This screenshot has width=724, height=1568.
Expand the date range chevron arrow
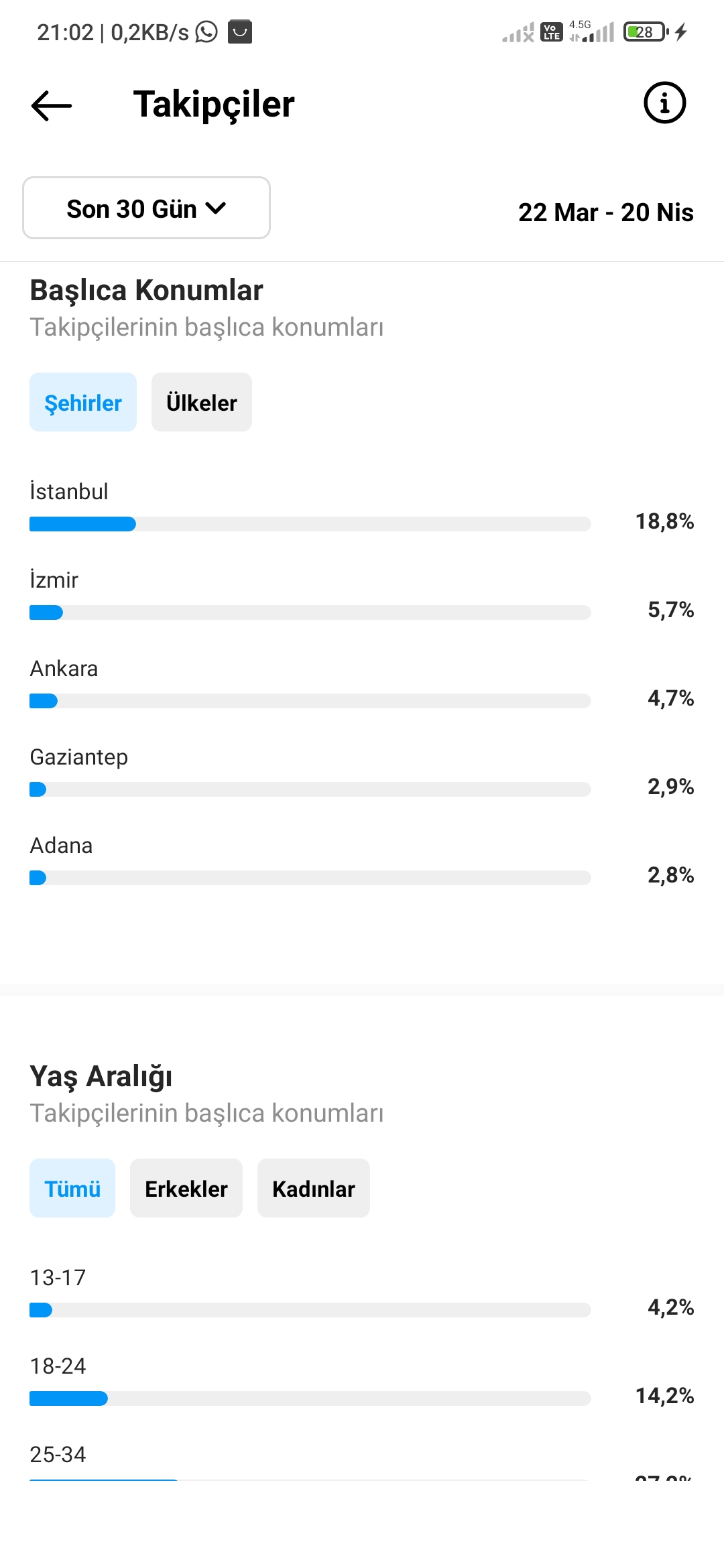click(216, 208)
